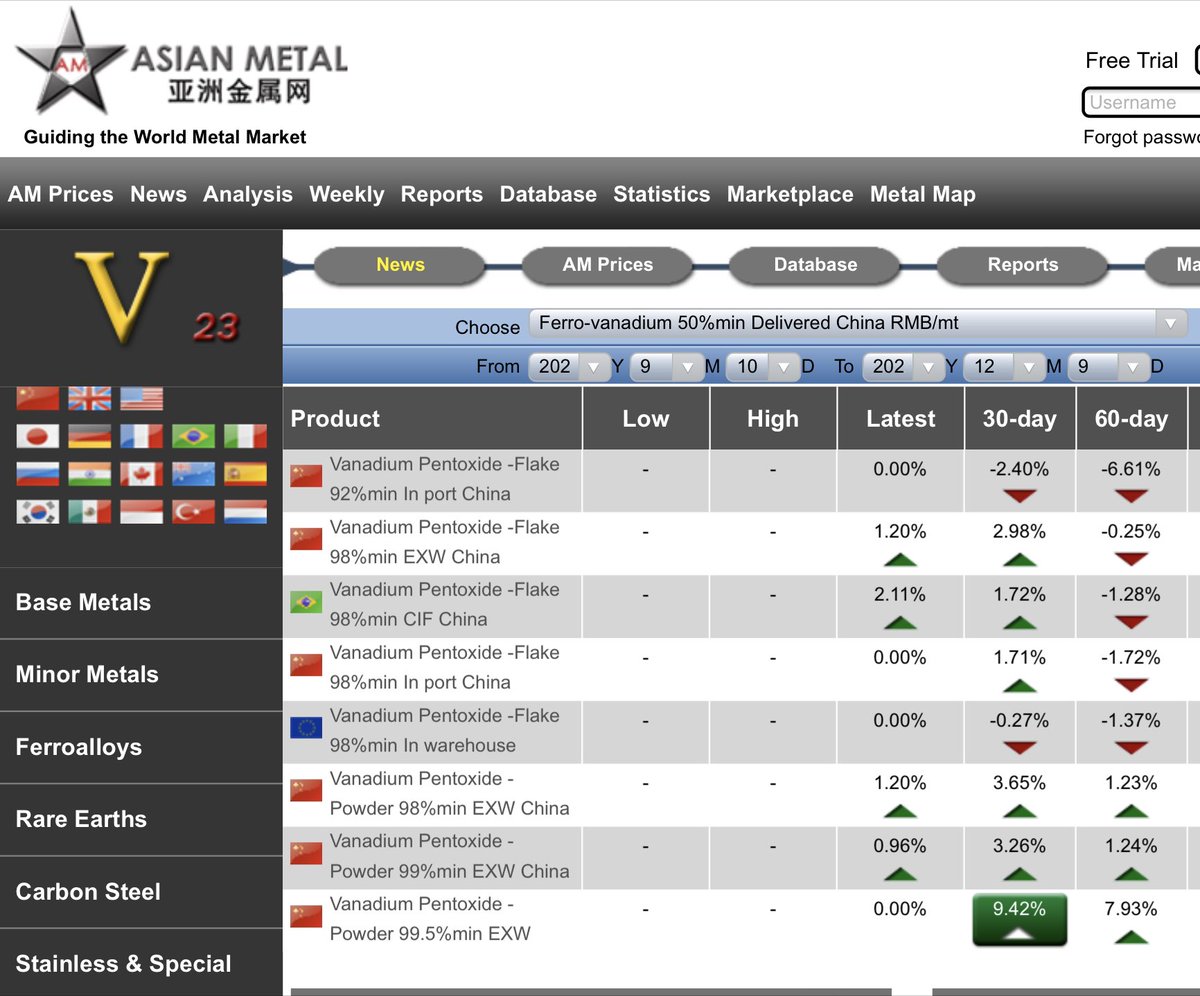Select the South Korea flag in the sidebar
Viewport: 1200px width, 996px height.
coord(38,512)
